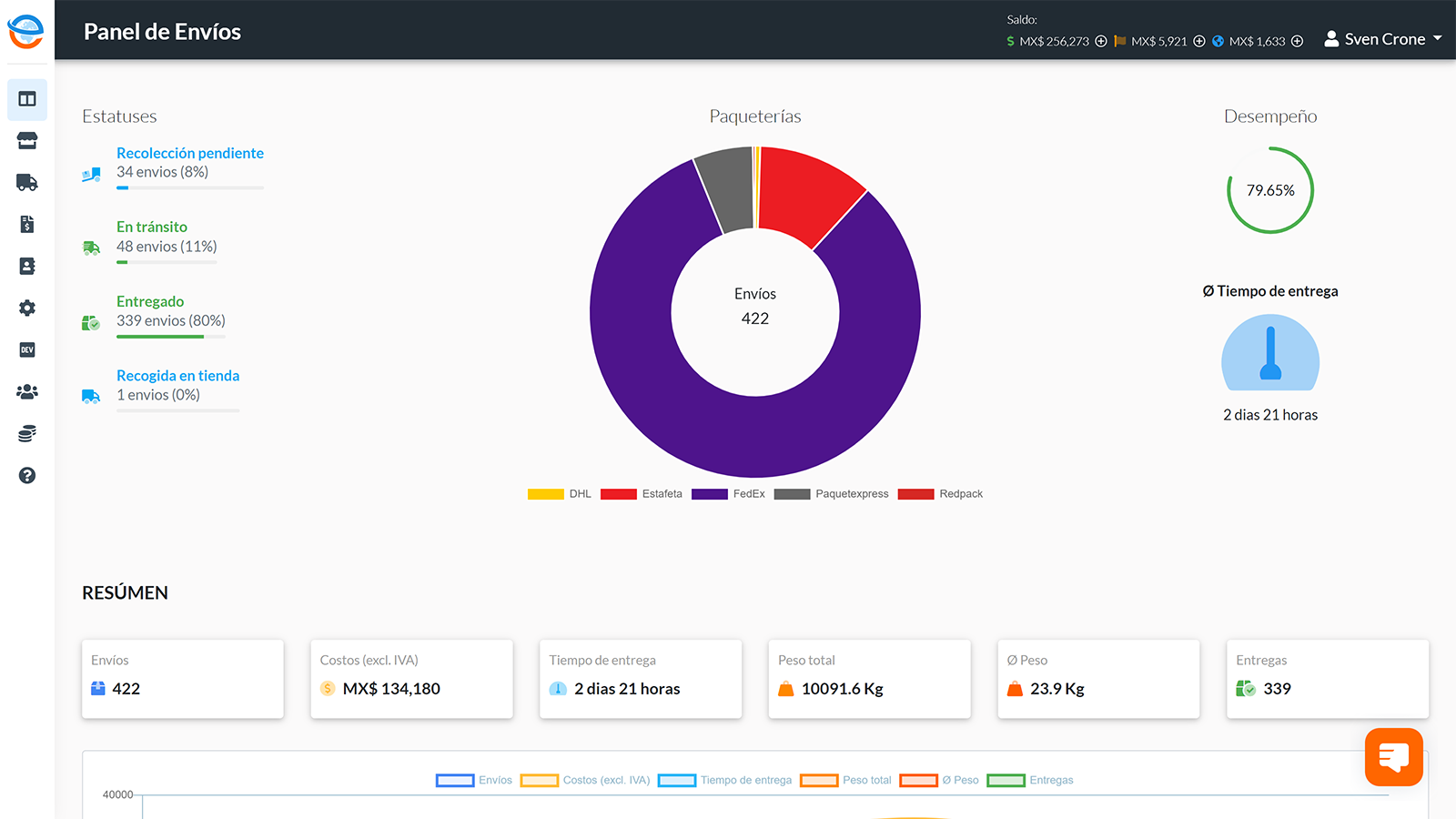Viewport: 1456px width, 819px height.
Task: Open the chat support widget
Action: click(x=1394, y=757)
